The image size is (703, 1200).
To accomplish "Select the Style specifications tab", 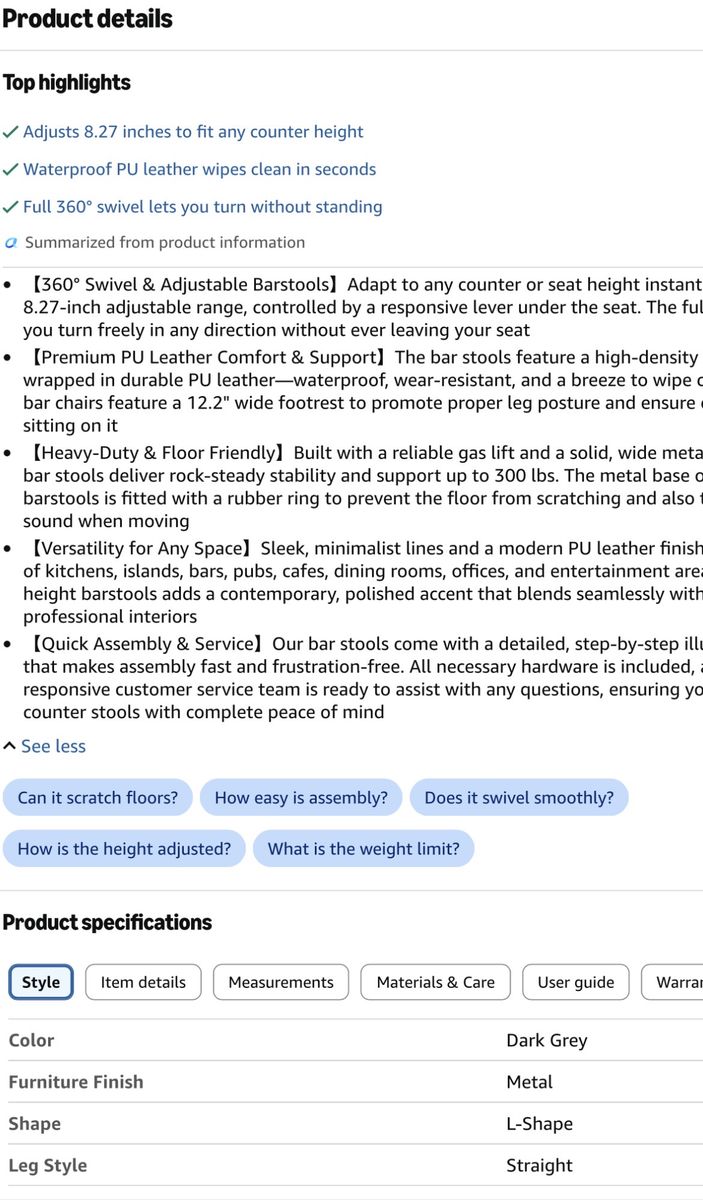I will click(x=41, y=982).
